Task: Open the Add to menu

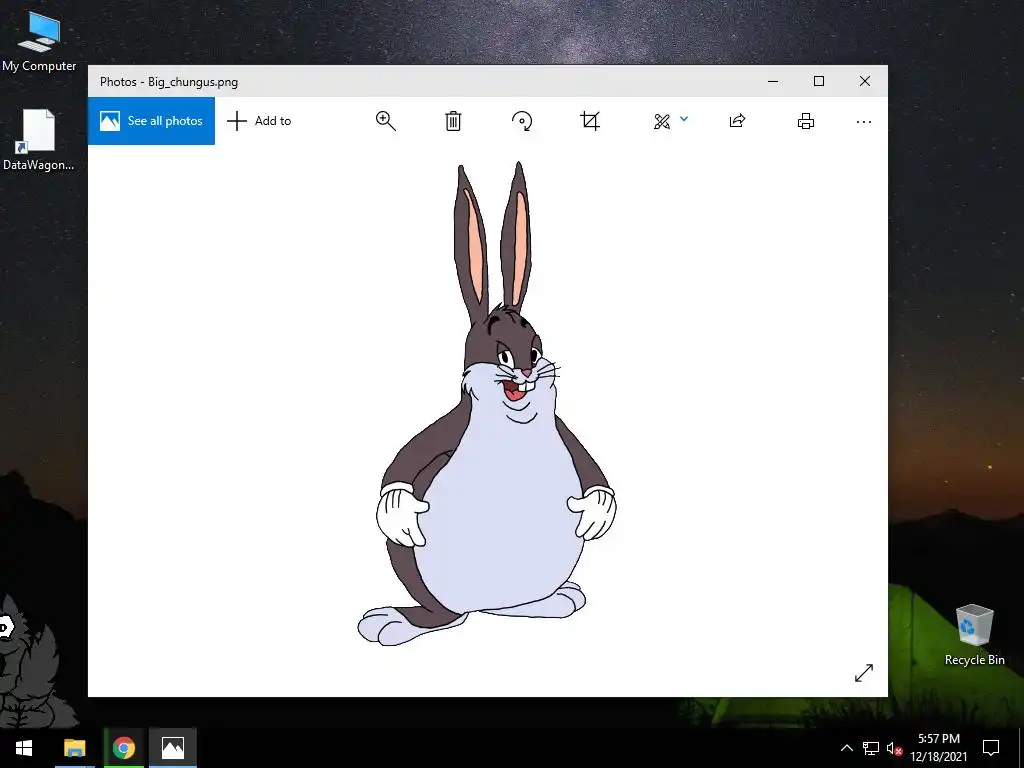Action: pyautogui.click(x=259, y=121)
